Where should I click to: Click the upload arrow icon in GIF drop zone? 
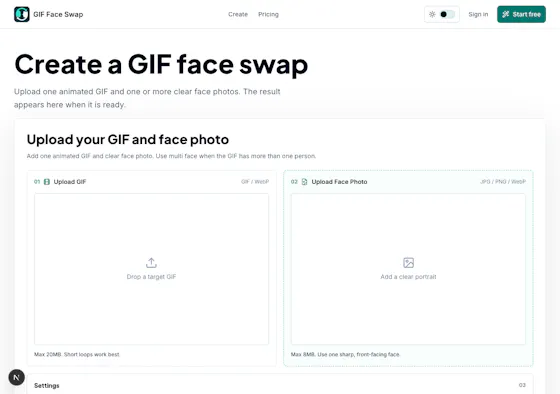coord(151,263)
